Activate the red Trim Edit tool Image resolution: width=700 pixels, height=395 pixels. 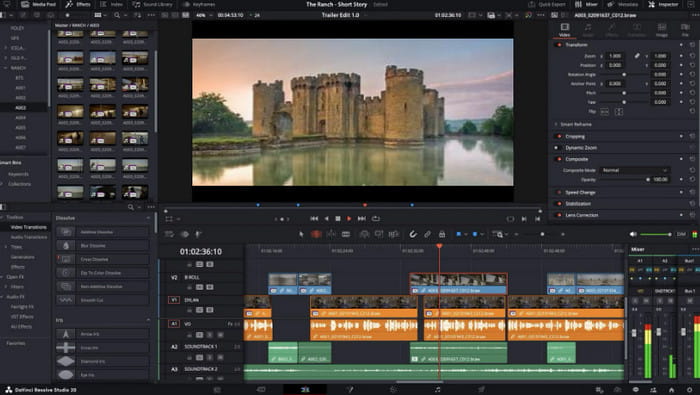[x=316, y=234]
